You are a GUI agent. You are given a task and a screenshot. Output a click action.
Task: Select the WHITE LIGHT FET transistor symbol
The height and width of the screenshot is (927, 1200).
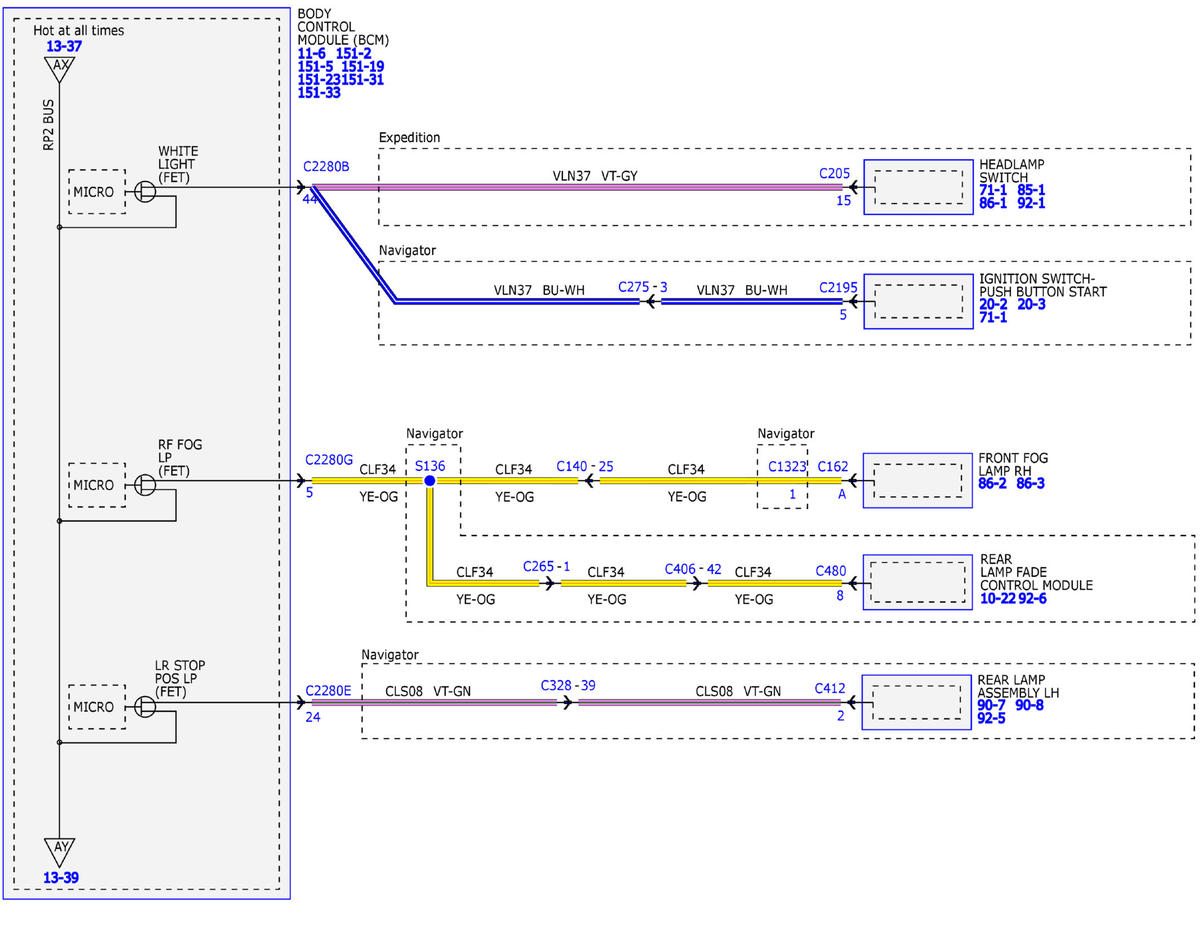146,191
